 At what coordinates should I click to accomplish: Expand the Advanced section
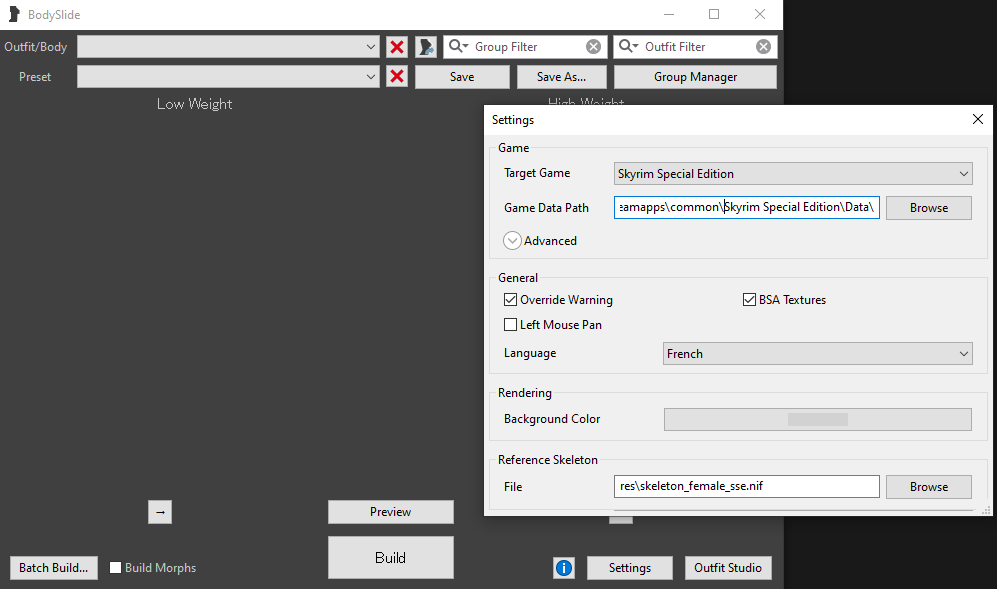coord(512,240)
